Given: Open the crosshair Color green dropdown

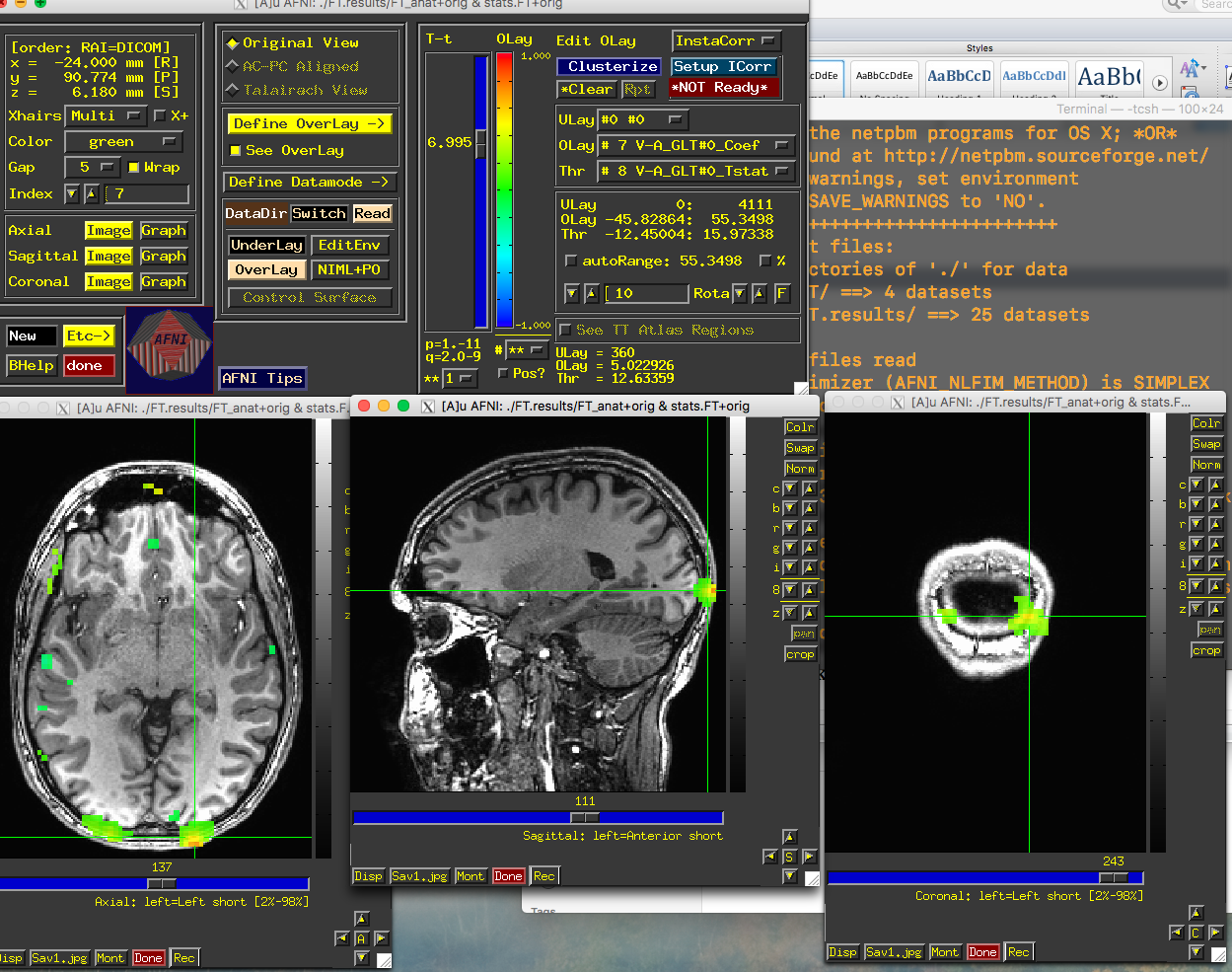Looking at the screenshot, I should (124, 141).
